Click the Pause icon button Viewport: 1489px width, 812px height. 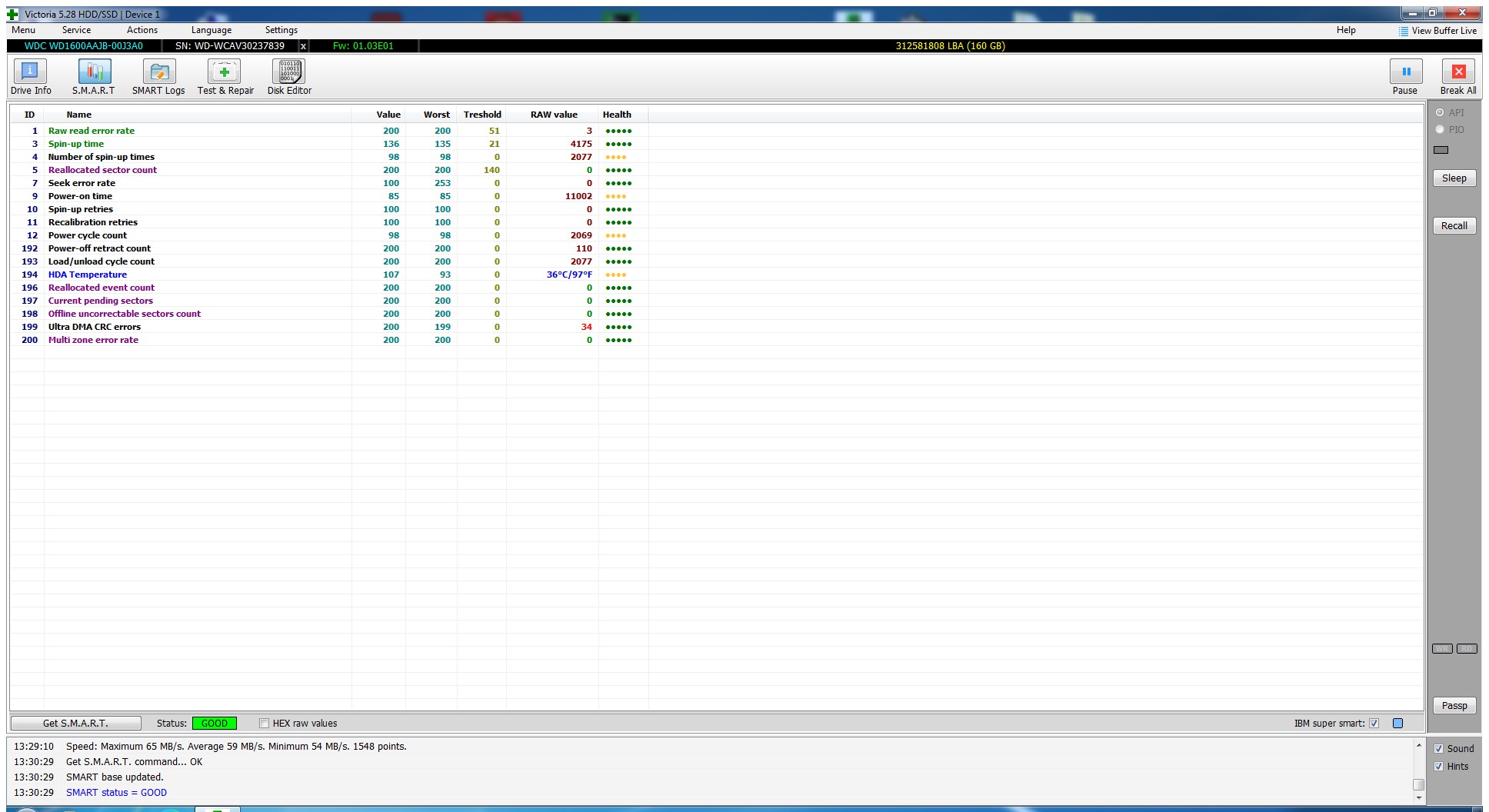click(x=1406, y=72)
